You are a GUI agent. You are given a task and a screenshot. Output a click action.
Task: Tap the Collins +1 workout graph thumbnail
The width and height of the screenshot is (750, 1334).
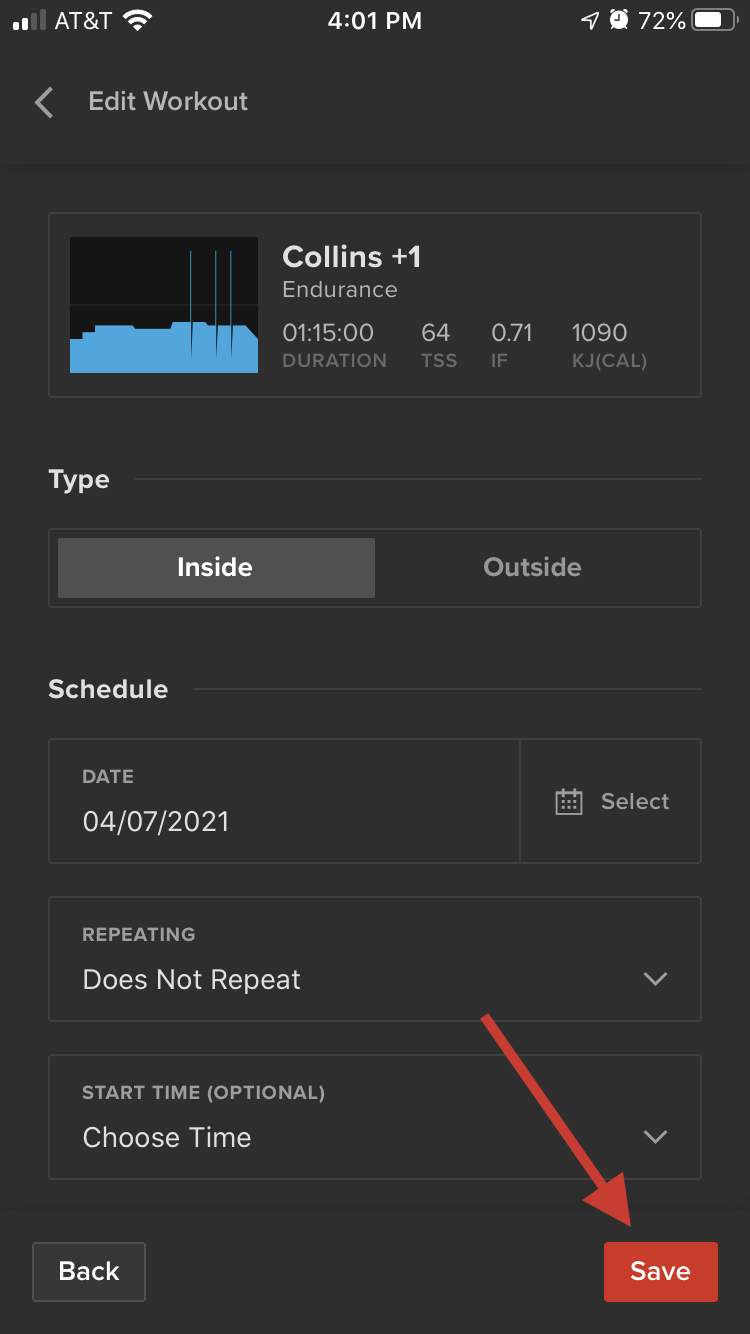[164, 305]
